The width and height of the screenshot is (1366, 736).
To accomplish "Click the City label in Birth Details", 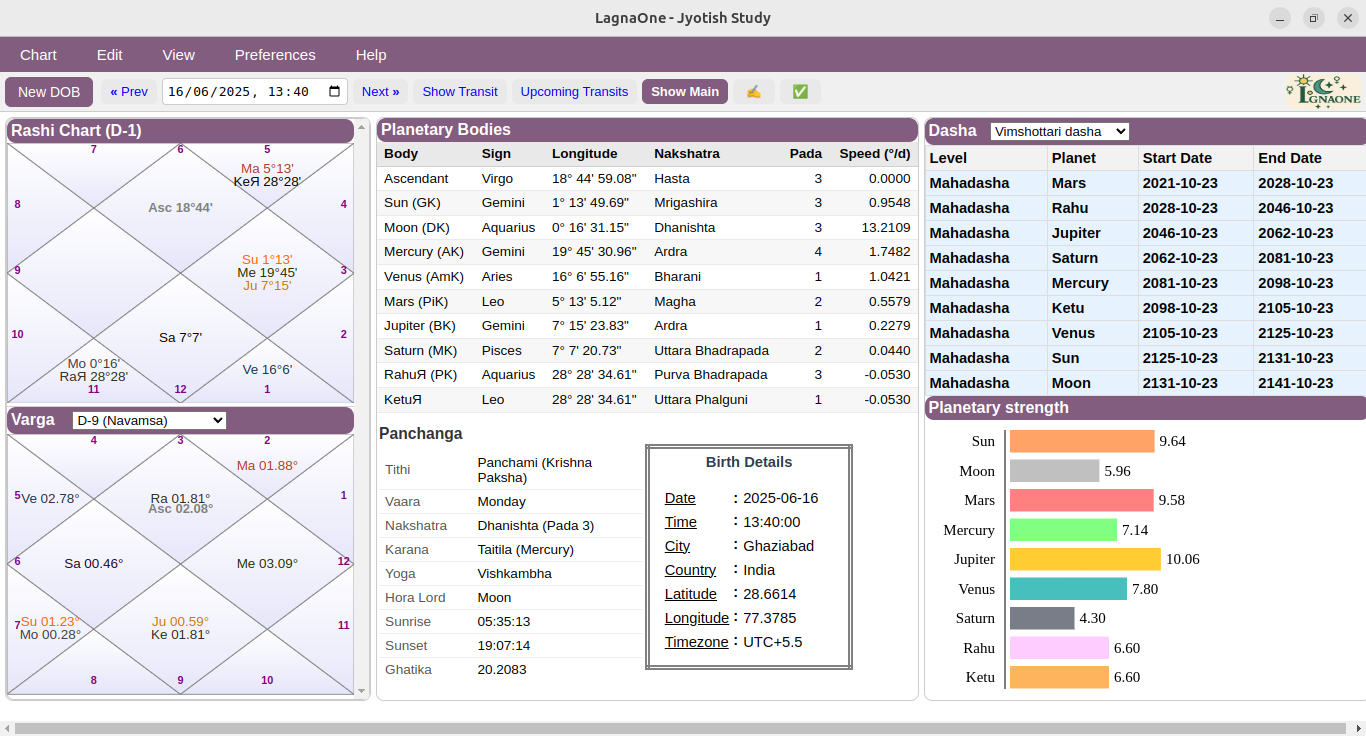I will [677, 546].
